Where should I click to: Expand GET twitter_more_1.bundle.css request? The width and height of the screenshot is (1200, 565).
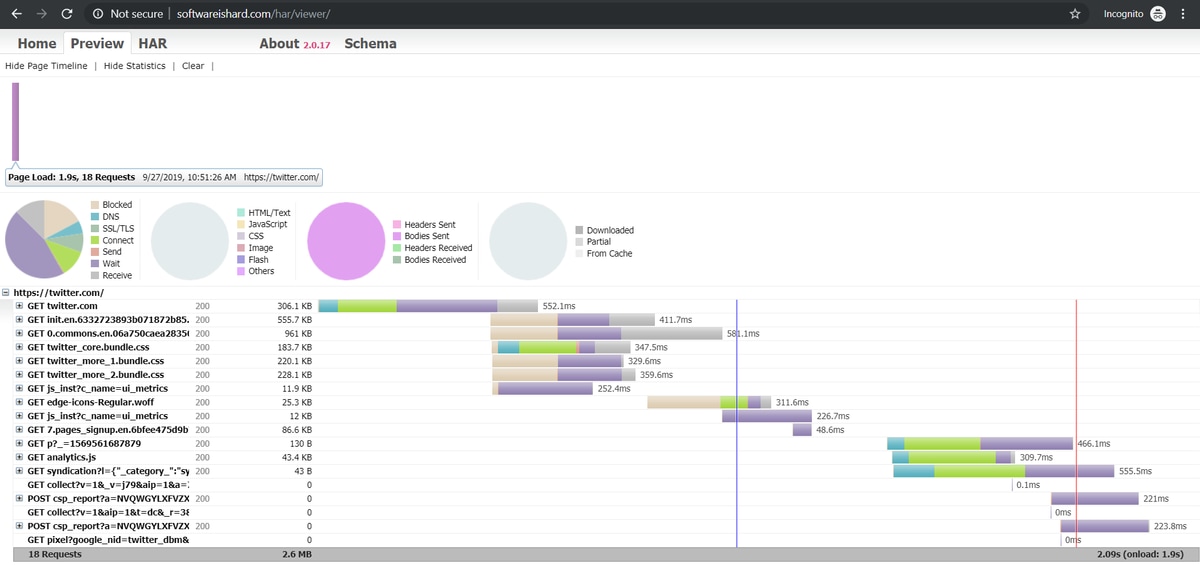[x=20, y=361]
